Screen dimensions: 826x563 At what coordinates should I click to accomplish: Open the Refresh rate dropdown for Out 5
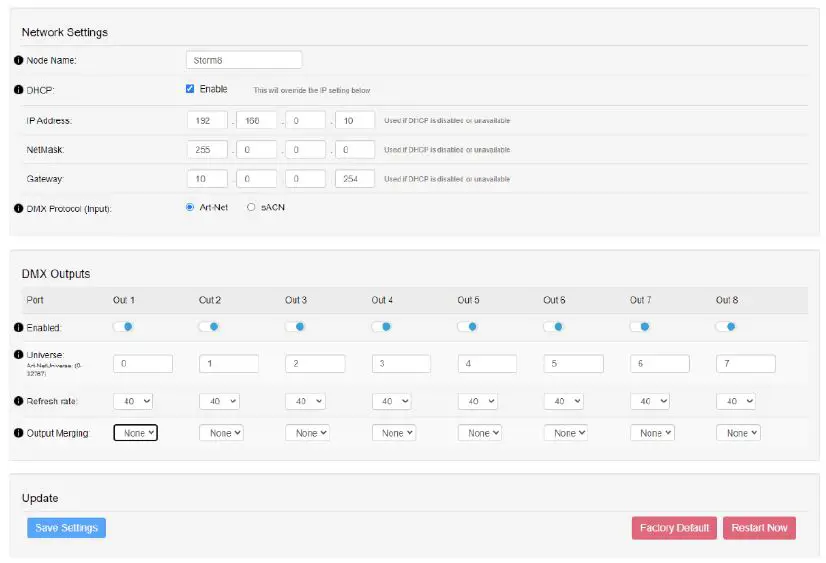point(478,401)
